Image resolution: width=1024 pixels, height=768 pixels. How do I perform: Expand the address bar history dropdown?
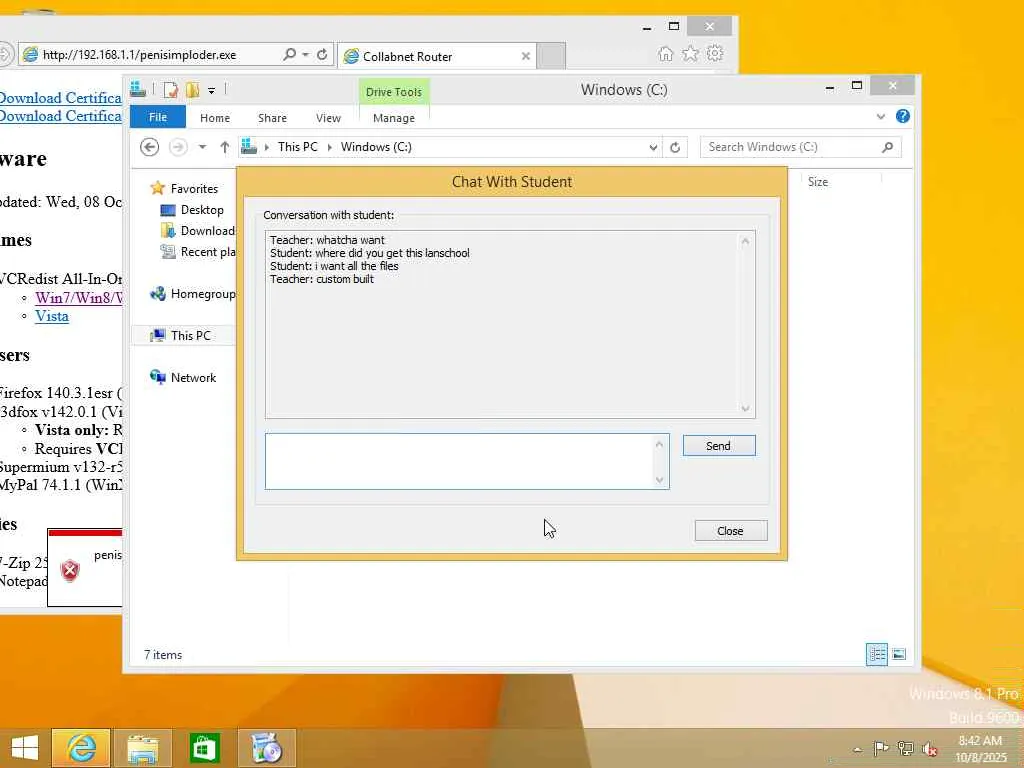point(653,148)
